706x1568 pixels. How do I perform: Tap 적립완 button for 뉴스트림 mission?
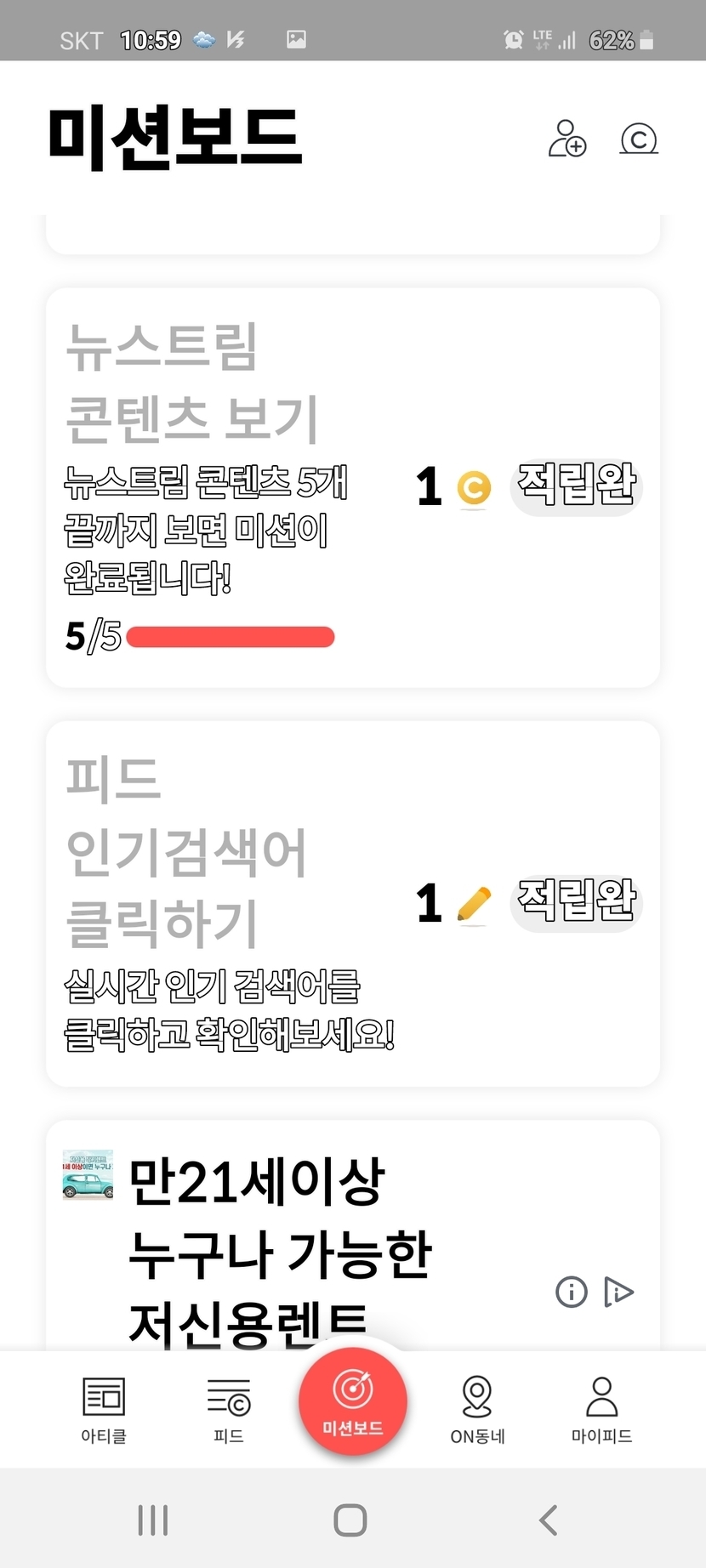click(x=576, y=486)
